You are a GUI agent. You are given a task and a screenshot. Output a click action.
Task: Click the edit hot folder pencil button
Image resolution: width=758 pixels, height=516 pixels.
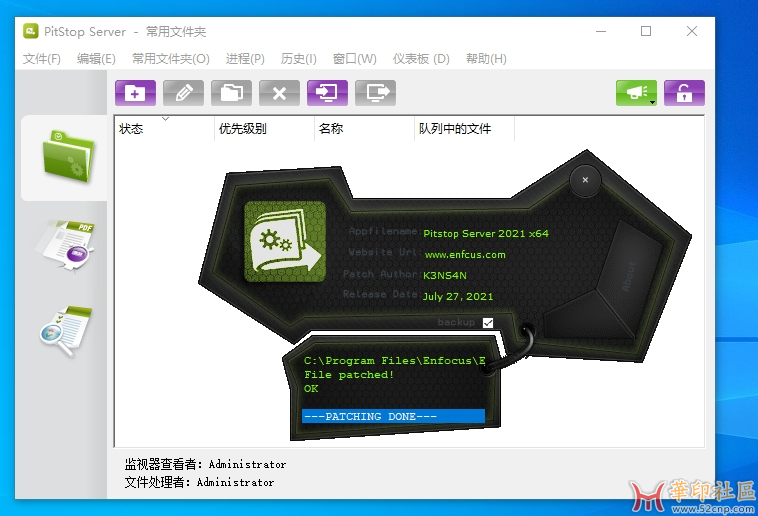point(183,93)
